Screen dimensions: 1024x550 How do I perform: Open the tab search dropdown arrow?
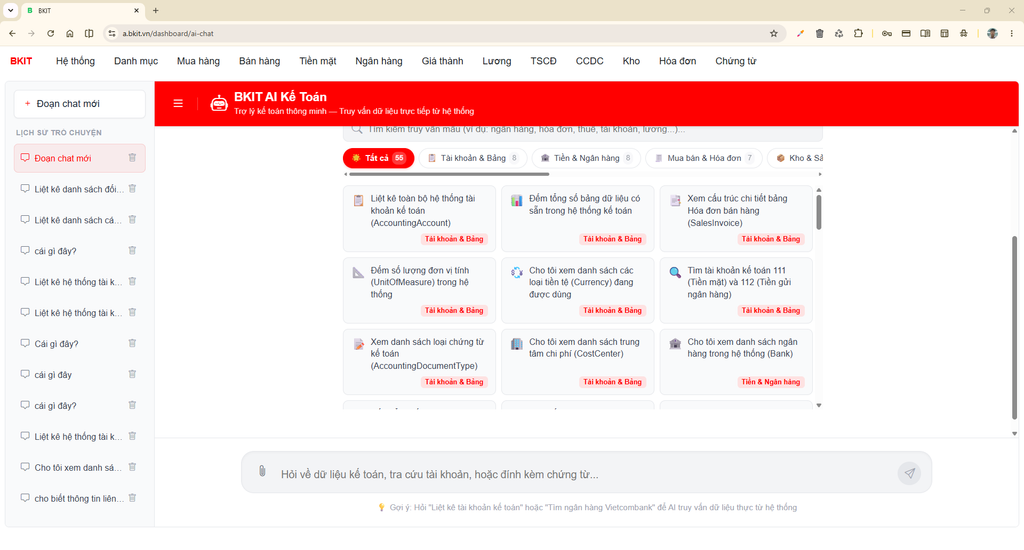click(x=10, y=10)
